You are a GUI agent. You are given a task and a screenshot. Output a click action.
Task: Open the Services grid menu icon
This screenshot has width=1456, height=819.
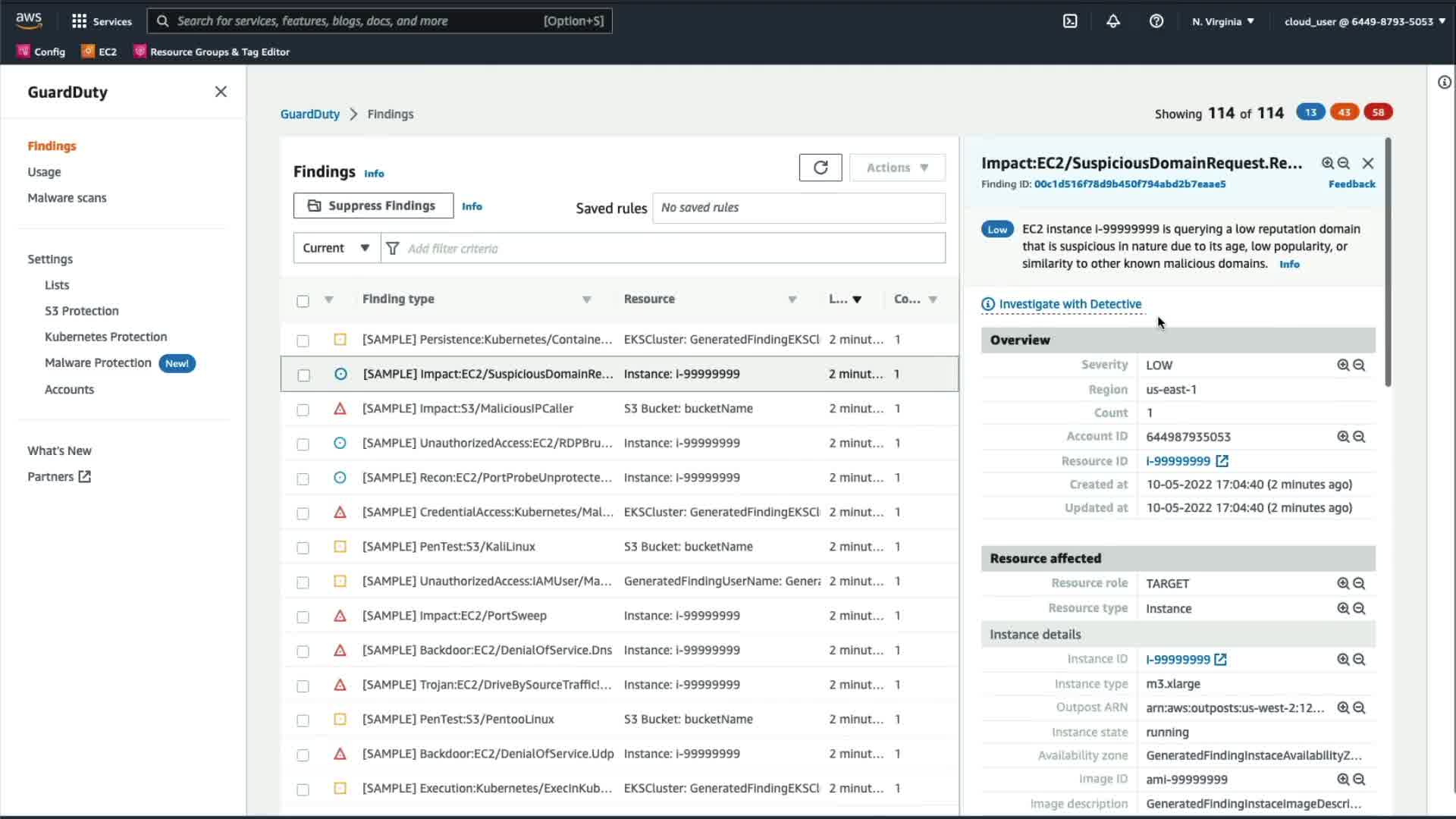[x=79, y=21]
